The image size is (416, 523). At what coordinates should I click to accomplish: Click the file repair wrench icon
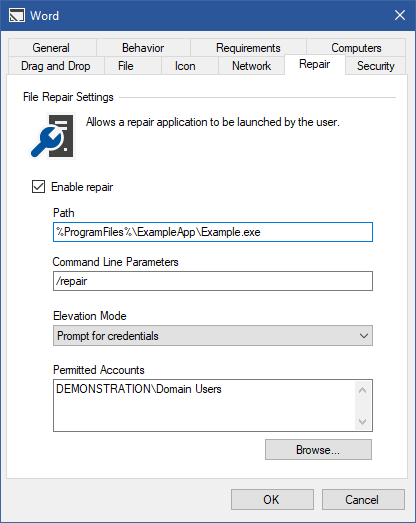click(52, 136)
